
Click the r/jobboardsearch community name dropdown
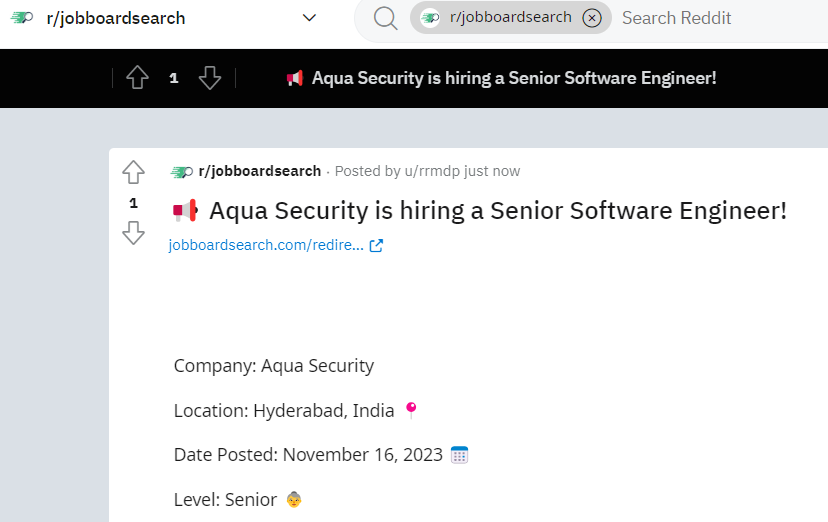tap(116, 18)
